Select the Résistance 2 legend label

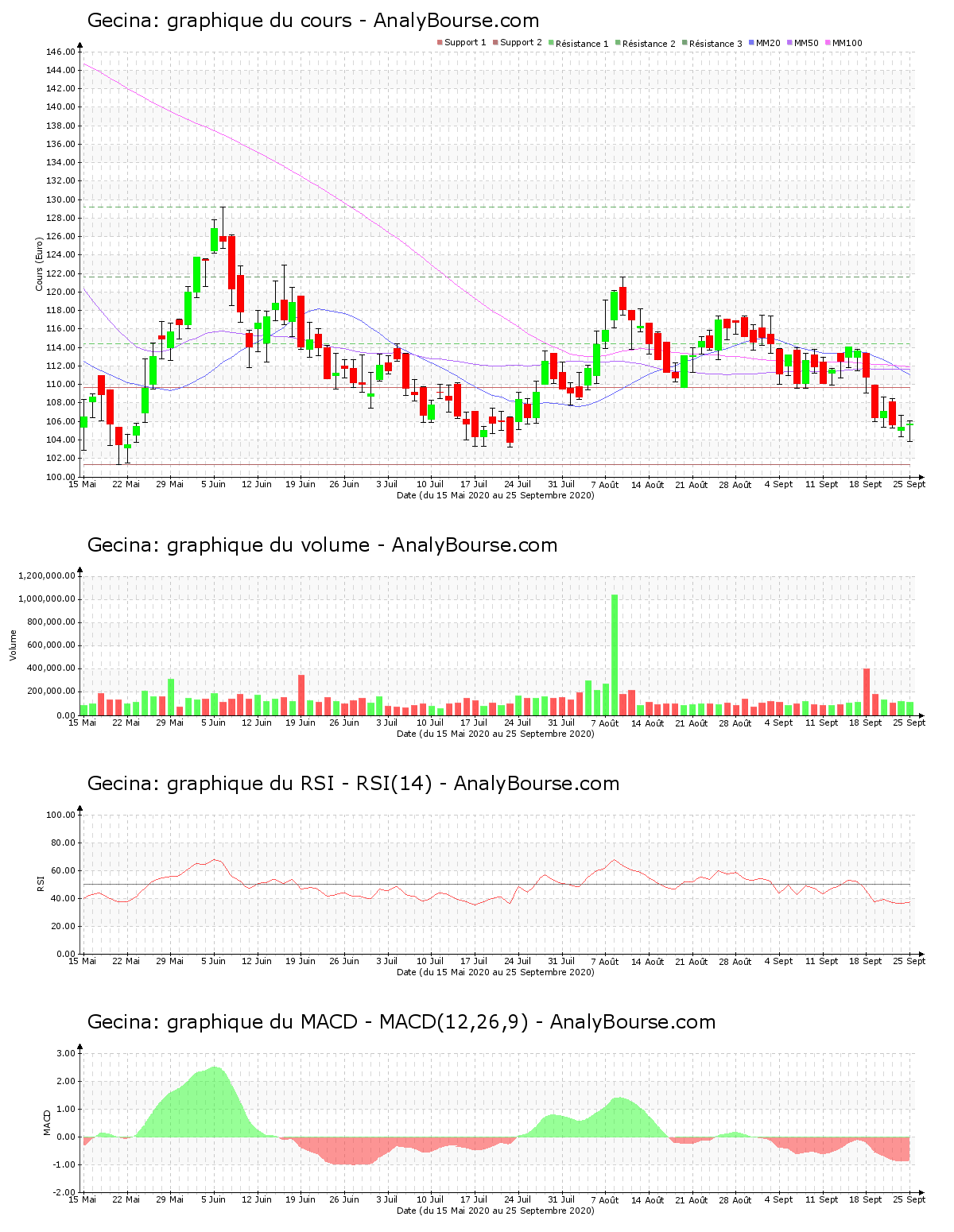tap(649, 43)
